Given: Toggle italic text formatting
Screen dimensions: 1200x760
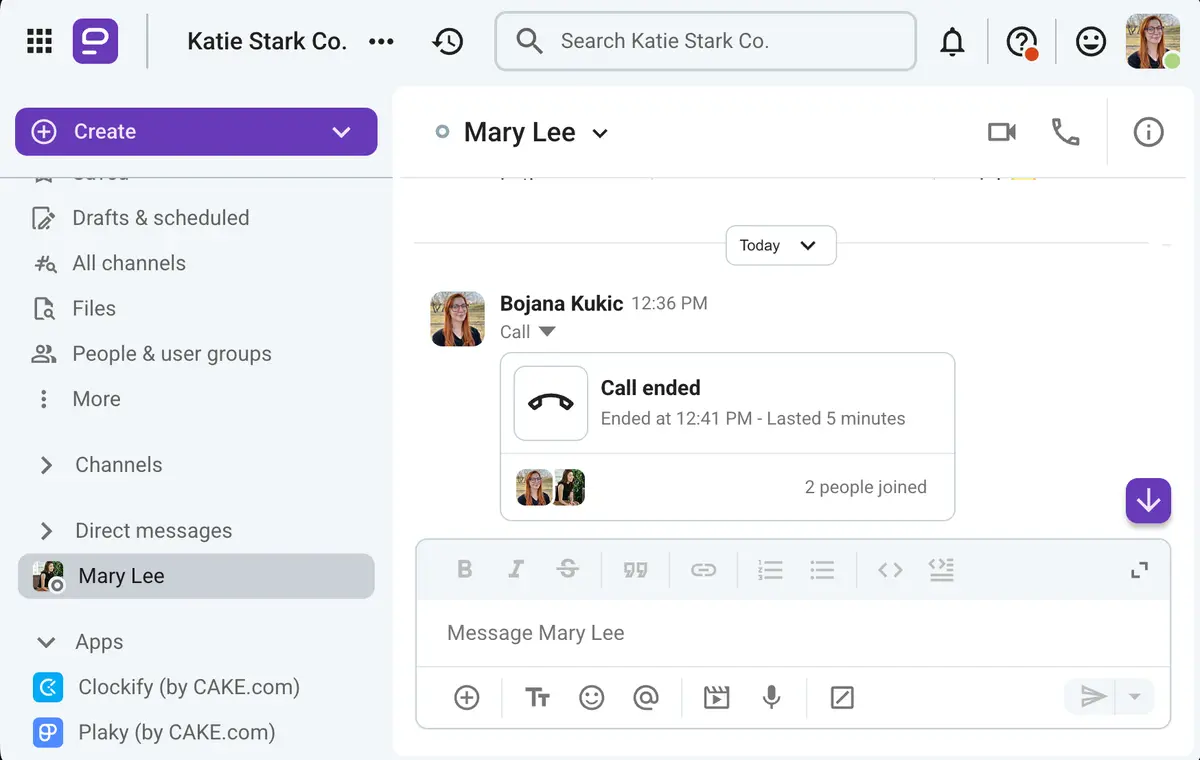Looking at the screenshot, I should 516,569.
